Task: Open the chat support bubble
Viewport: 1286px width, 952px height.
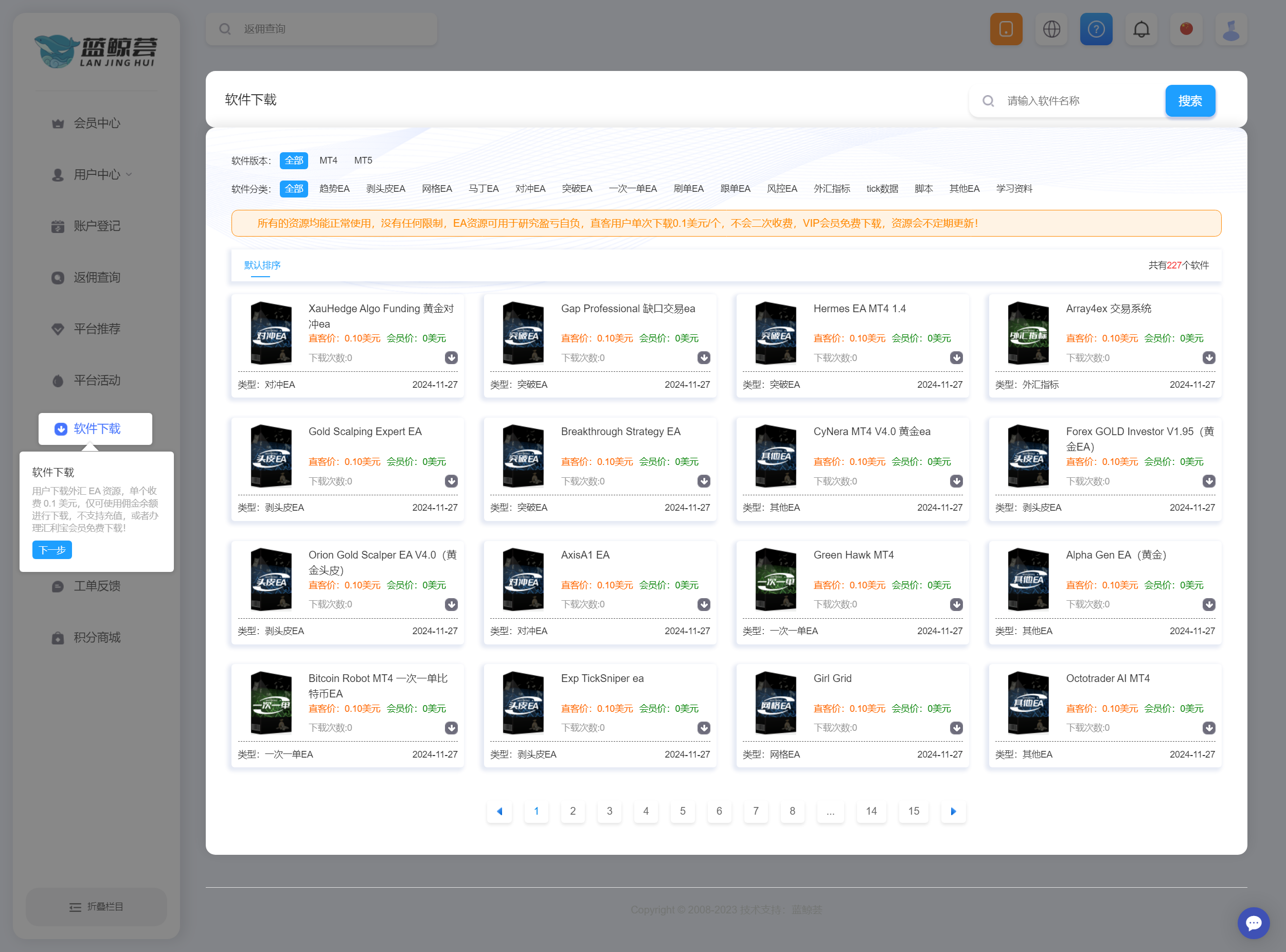Action: point(1253,923)
